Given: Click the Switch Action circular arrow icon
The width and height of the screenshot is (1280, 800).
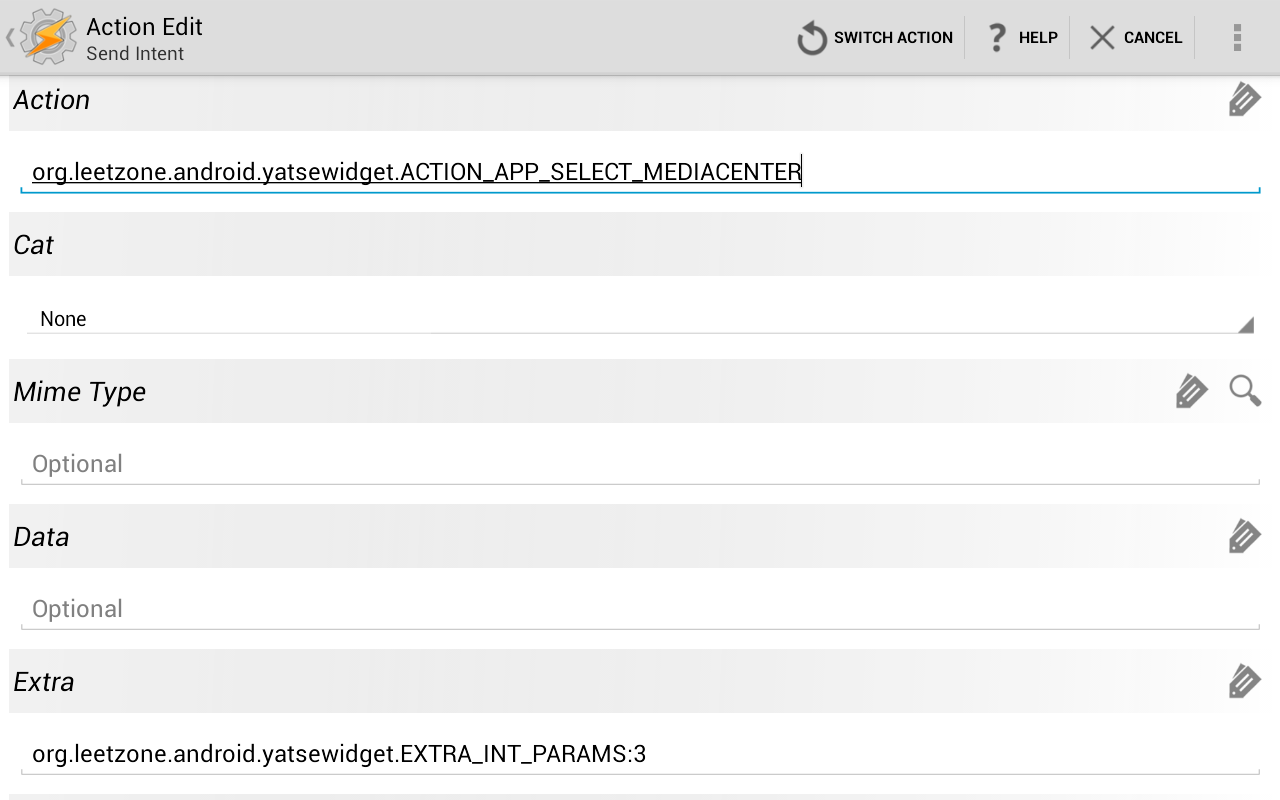Looking at the screenshot, I should point(812,38).
